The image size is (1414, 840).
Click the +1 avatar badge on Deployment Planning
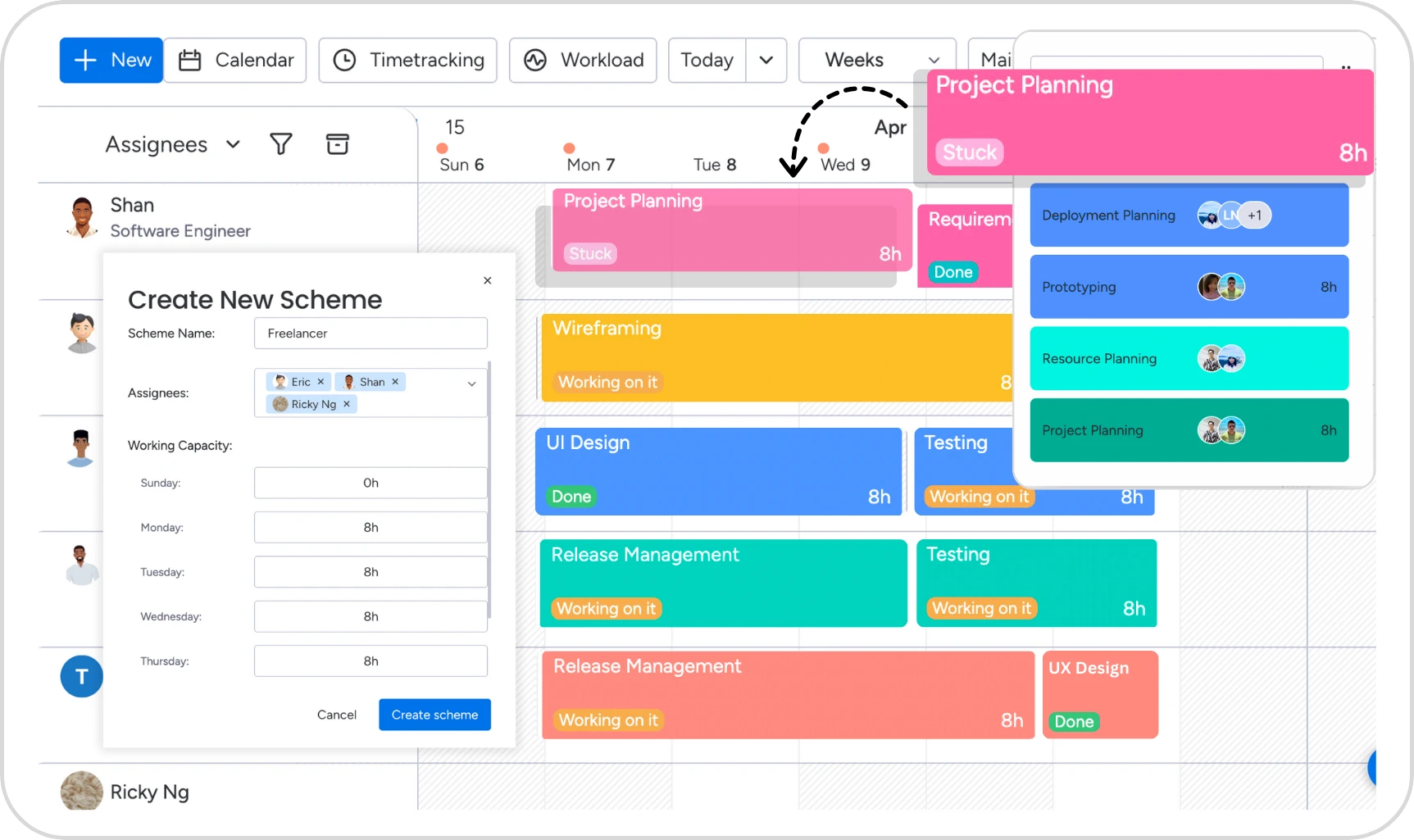click(x=1255, y=215)
